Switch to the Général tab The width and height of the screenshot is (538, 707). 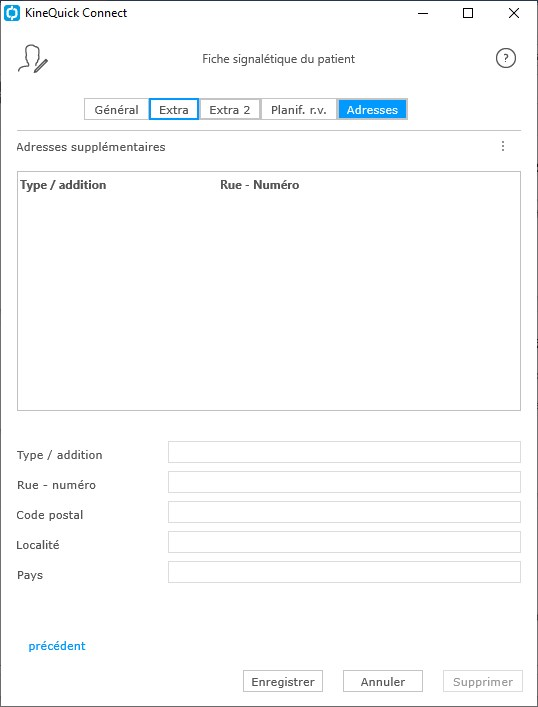pyautogui.click(x=116, y=110)
